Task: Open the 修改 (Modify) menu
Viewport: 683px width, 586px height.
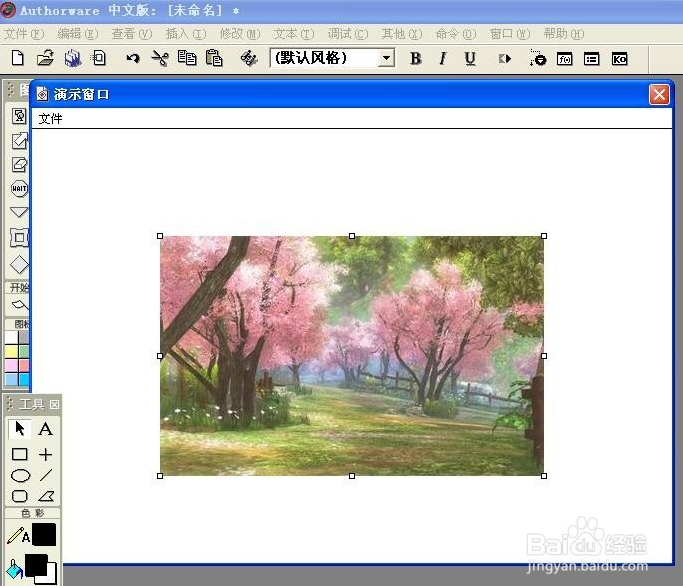Action: (x=240, y=34)
